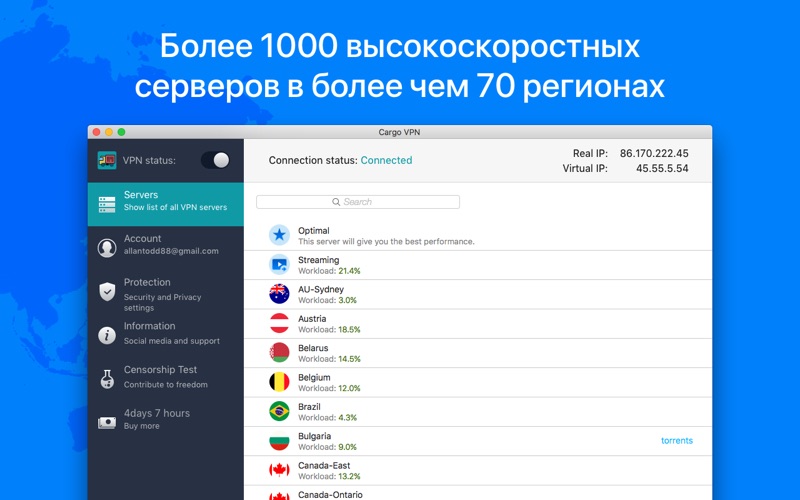Click the magnifier icon in Search
Screen dimensions: 800x500
pyautogui.click(x=336, y=202)
